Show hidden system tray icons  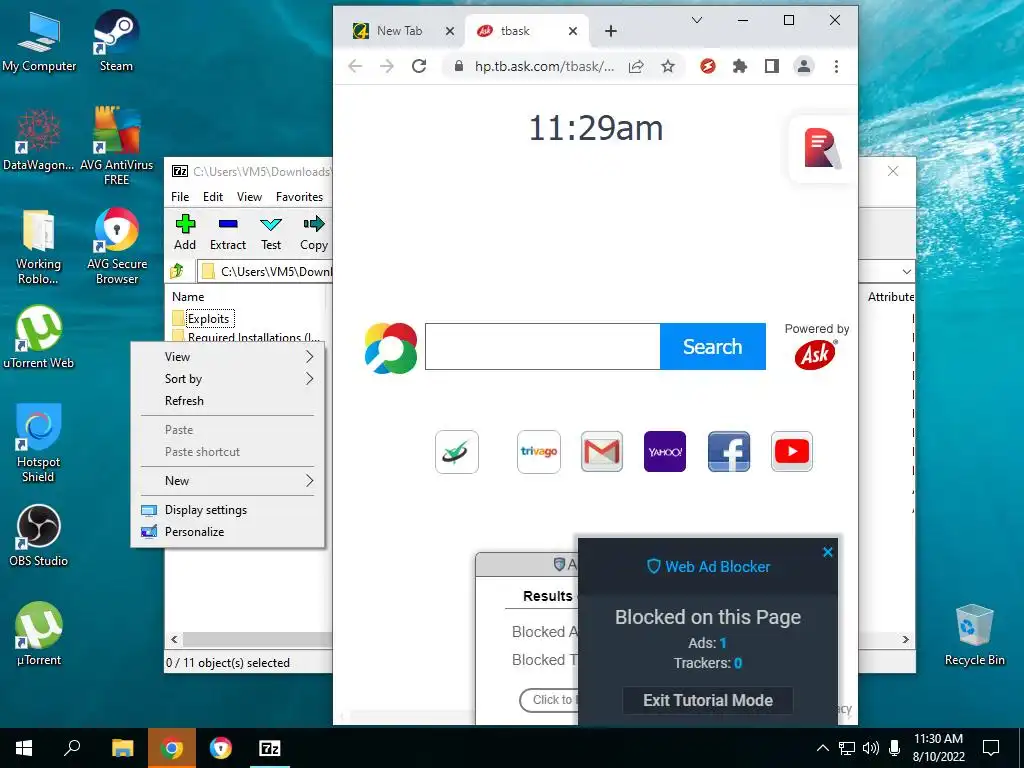click(x=823, y=748)
